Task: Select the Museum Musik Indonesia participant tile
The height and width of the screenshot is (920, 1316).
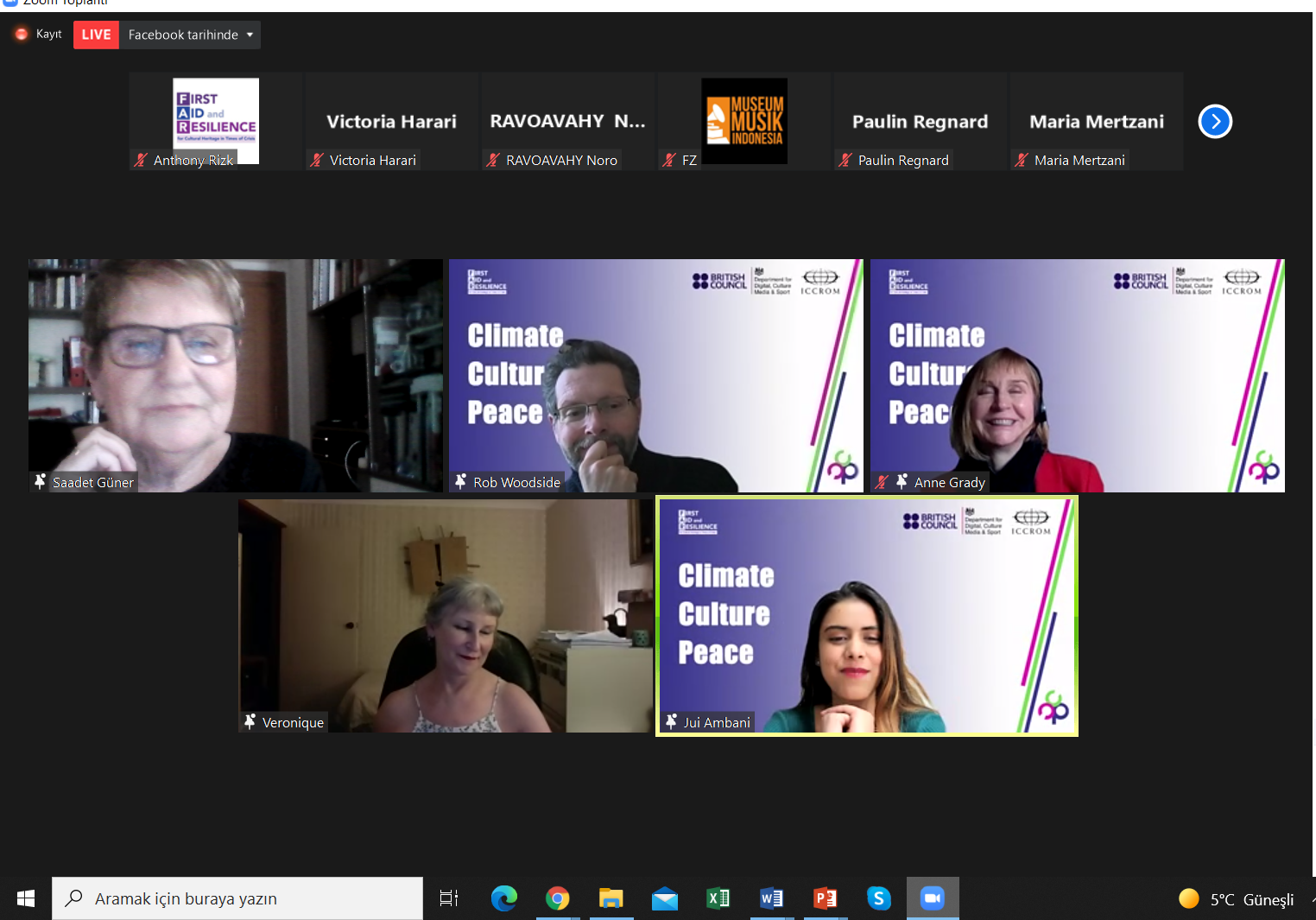Action: tap(743, 121)
